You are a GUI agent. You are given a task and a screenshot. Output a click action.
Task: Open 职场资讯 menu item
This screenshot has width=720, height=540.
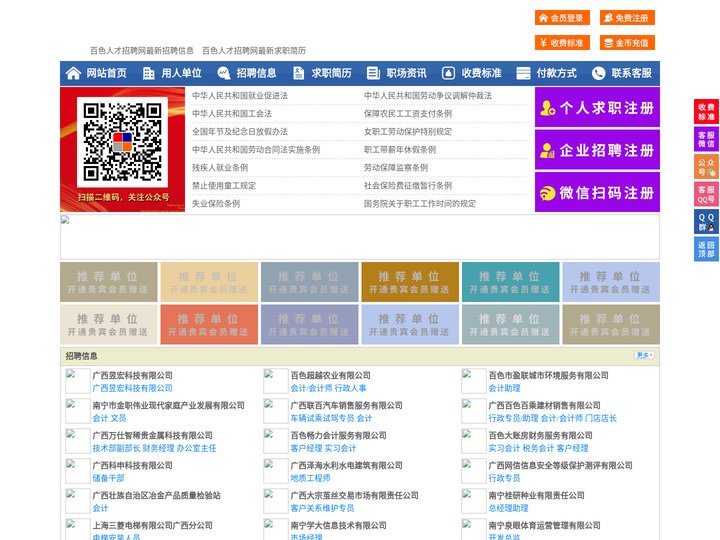(406, 73)
